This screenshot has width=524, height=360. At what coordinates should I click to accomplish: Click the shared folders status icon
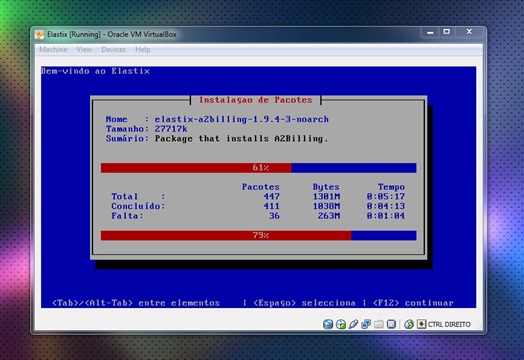(x=379, y=324)
